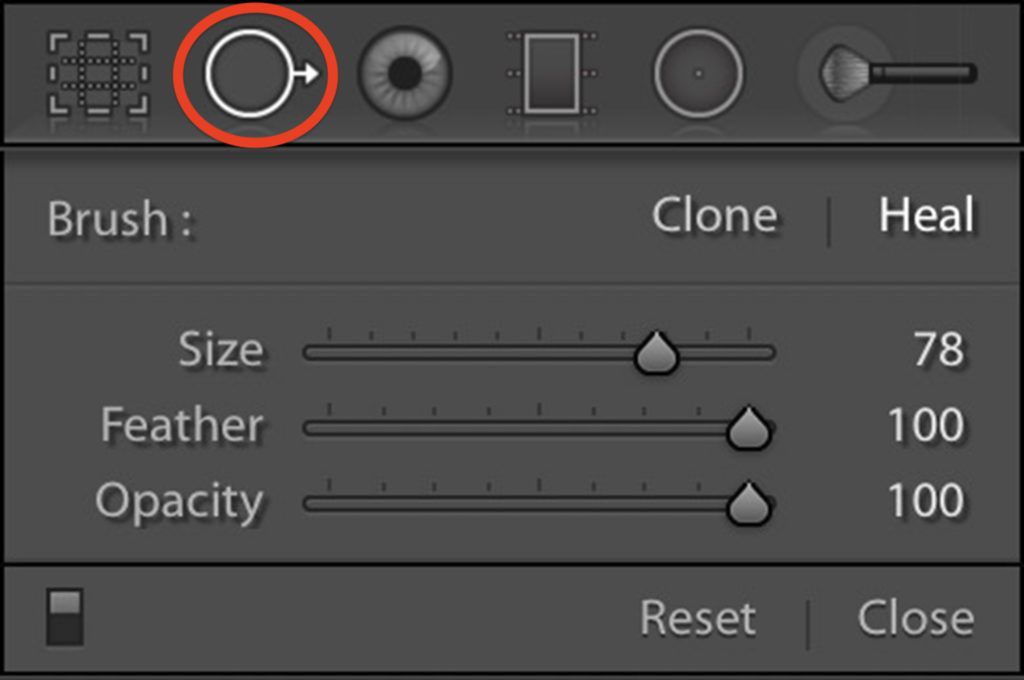Select the Crop Overlay tool icon
1024x680 pixels.
99,73
